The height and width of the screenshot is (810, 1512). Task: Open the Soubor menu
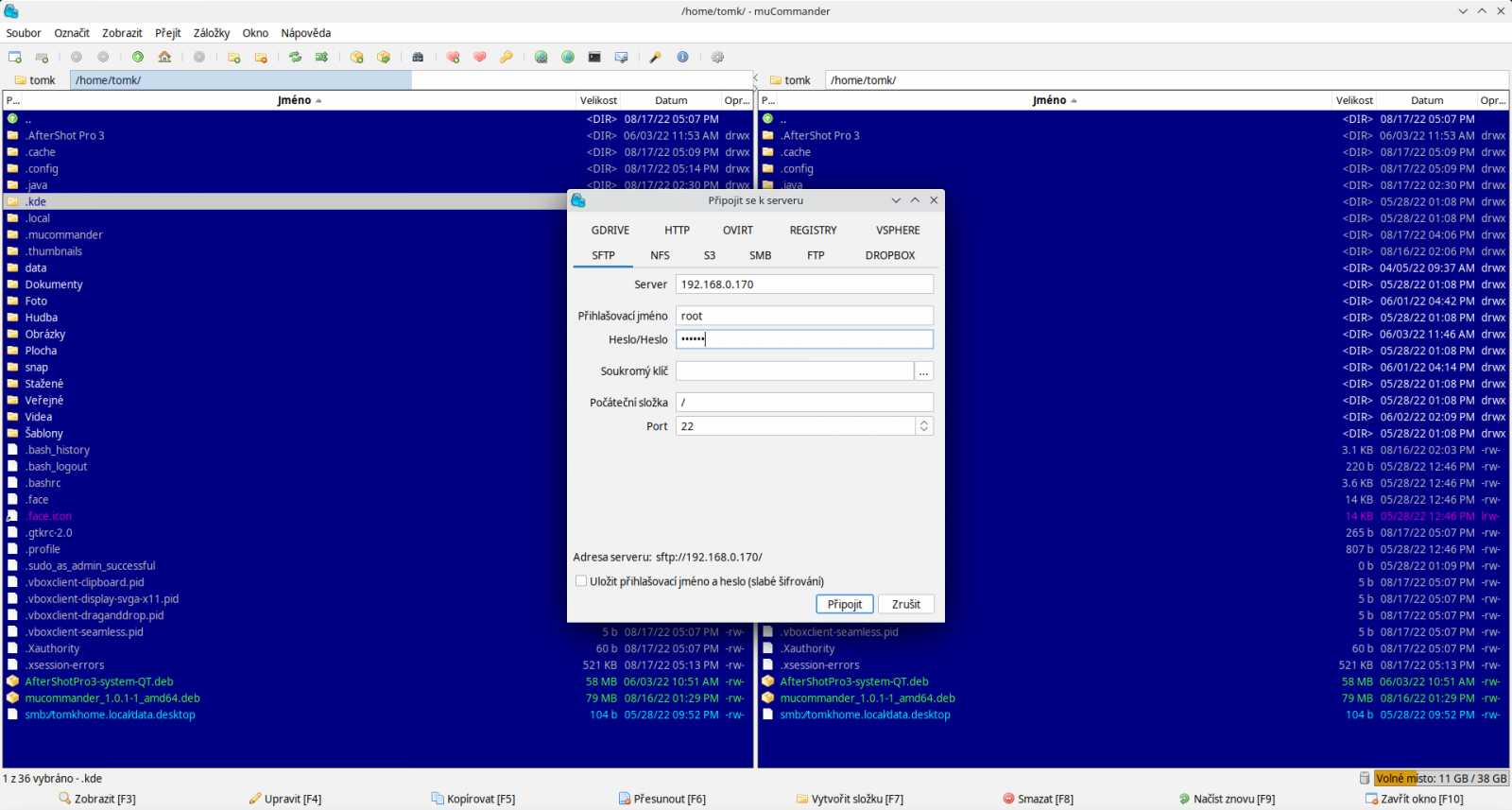tap(24, 33)
